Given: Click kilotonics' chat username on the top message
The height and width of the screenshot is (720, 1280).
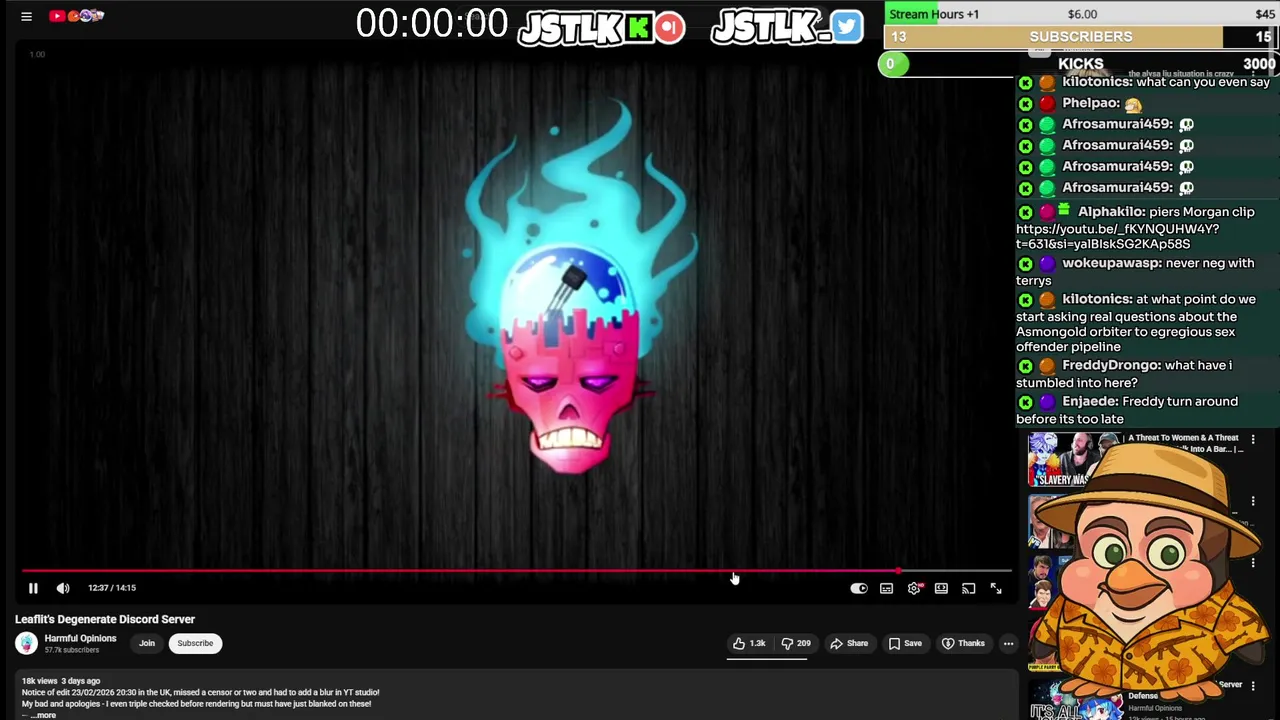Looking at the screenshot, I should coord(1096,82).
